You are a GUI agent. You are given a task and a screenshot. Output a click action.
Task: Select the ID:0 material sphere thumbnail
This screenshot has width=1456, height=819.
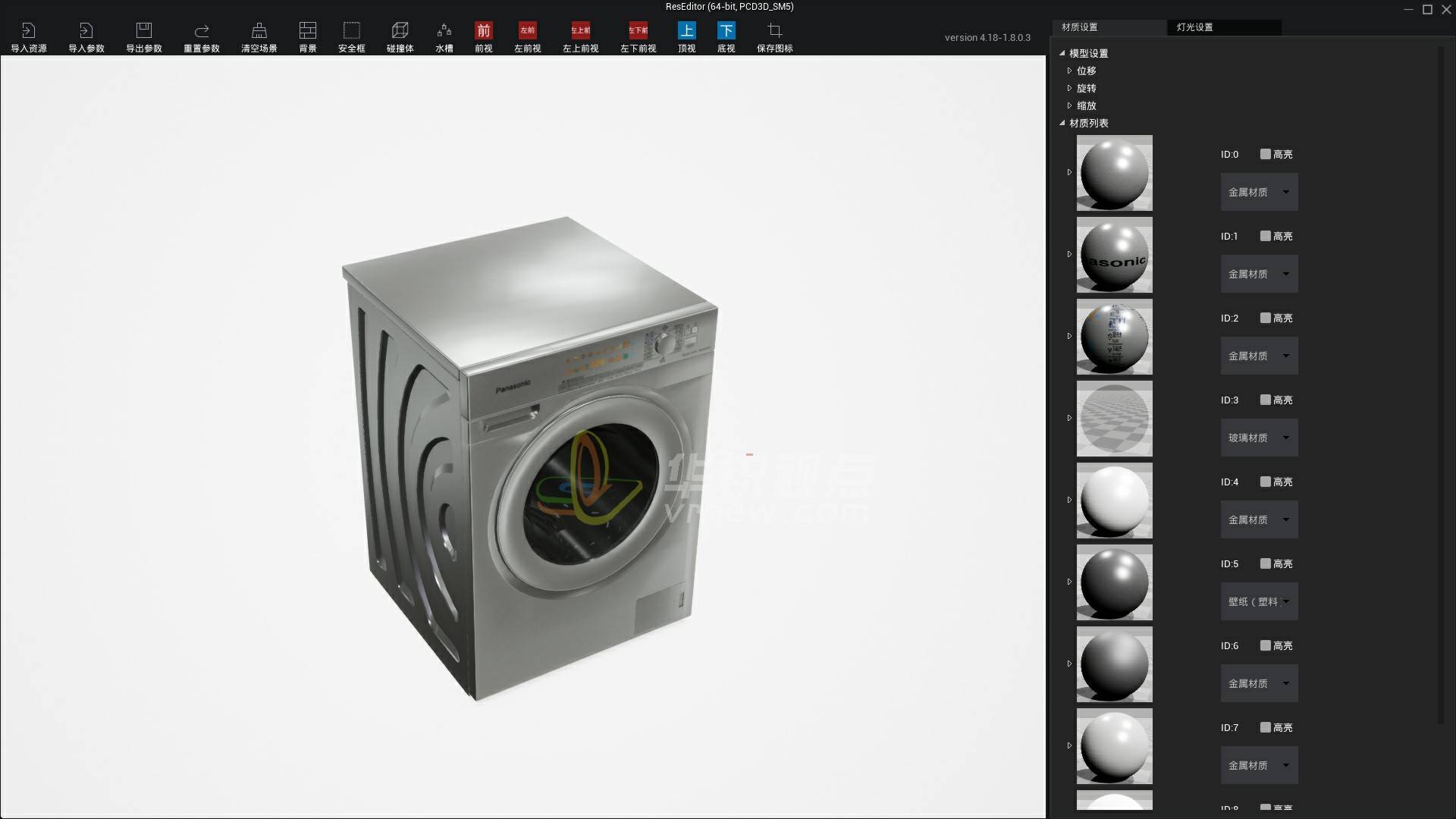[x=1114, y=173]
